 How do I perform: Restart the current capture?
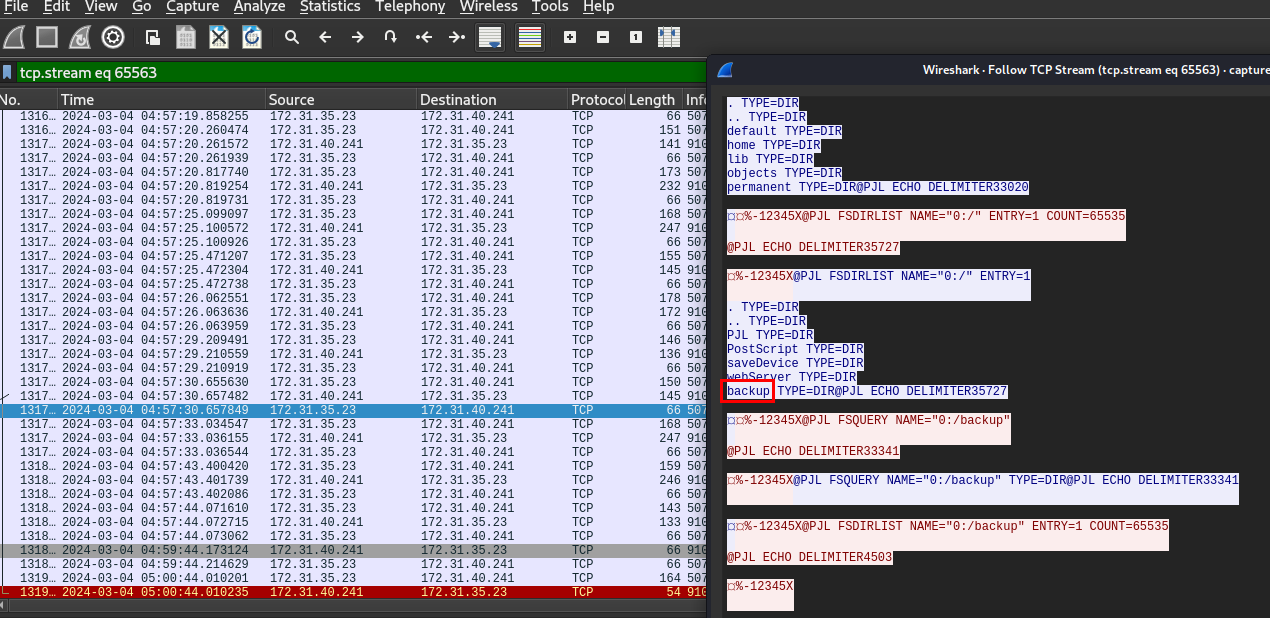pos(80,37)
